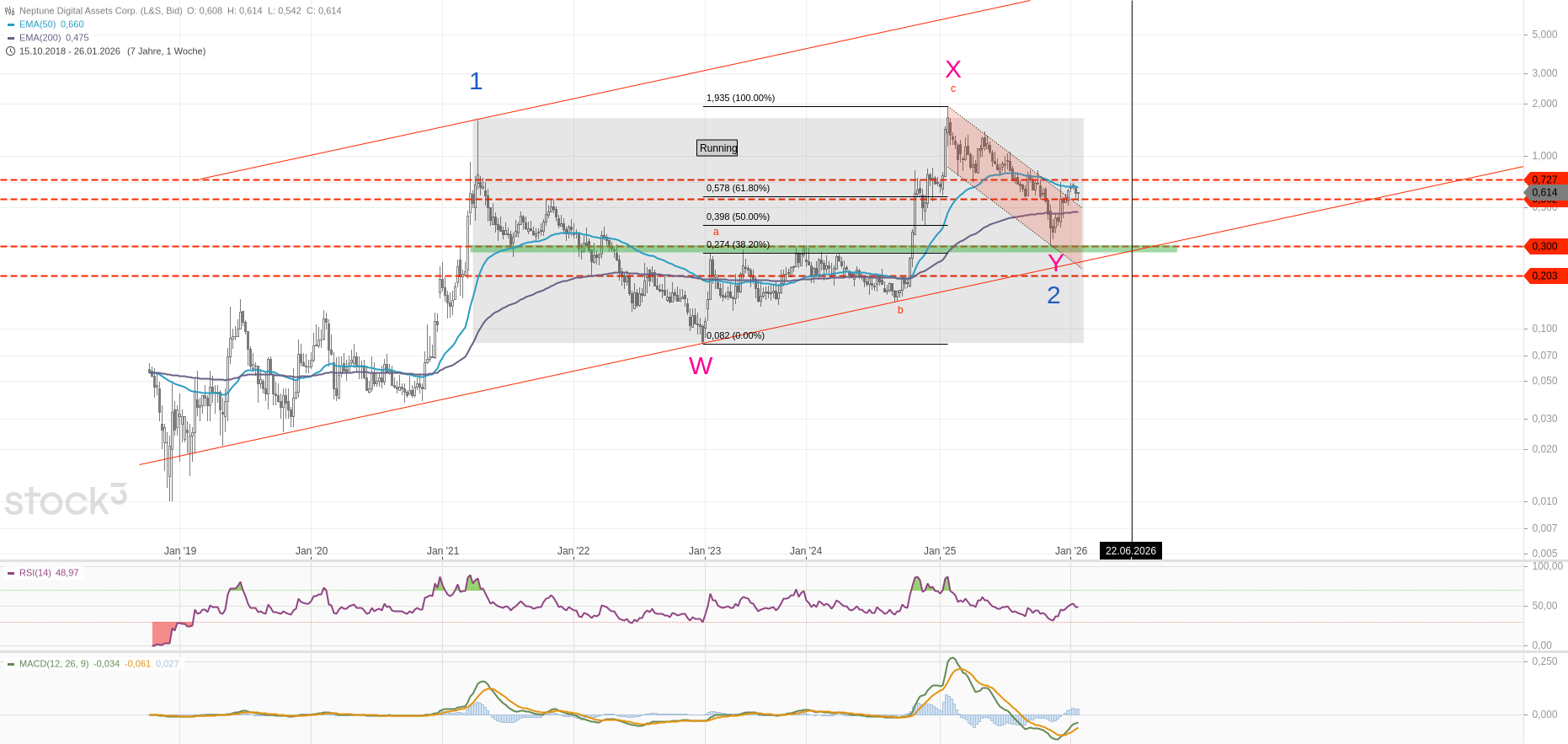Toggle the EMA(50) indicator legend entry
The image size is (1568, 744).
coord(51,24)
